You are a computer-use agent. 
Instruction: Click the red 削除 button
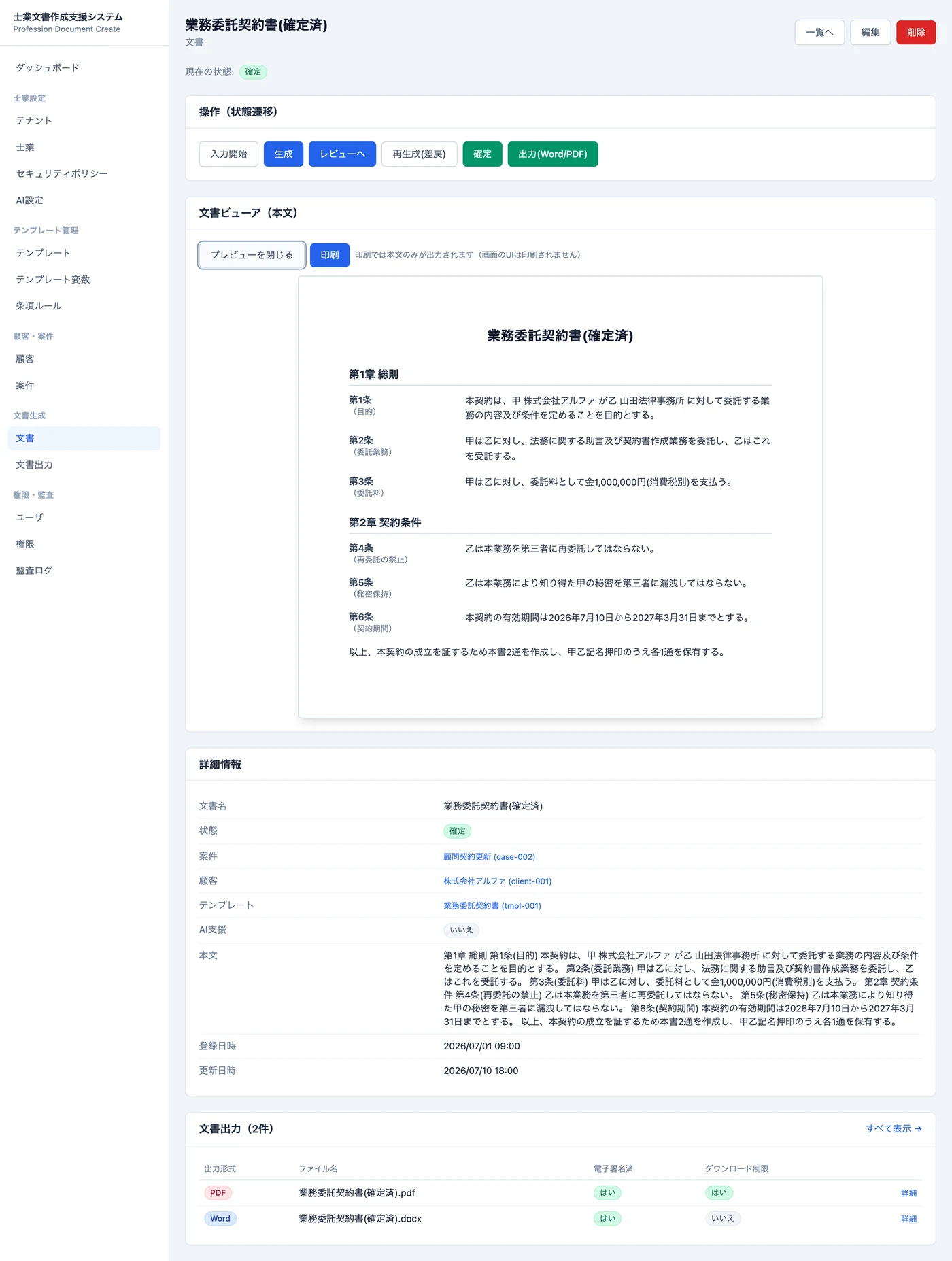(x=916, y=33)
